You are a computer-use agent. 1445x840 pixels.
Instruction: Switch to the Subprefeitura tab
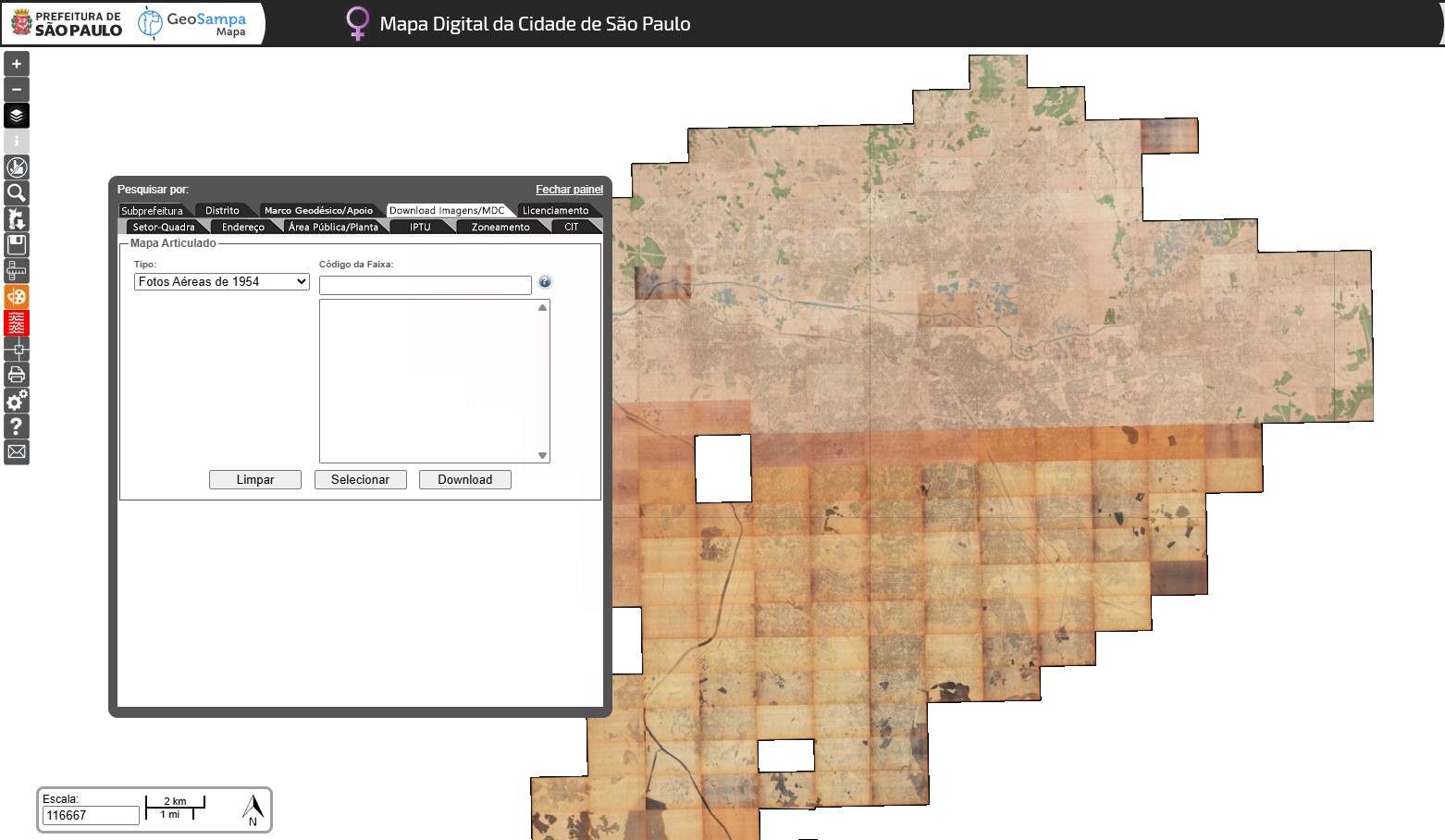pos(153,211)
